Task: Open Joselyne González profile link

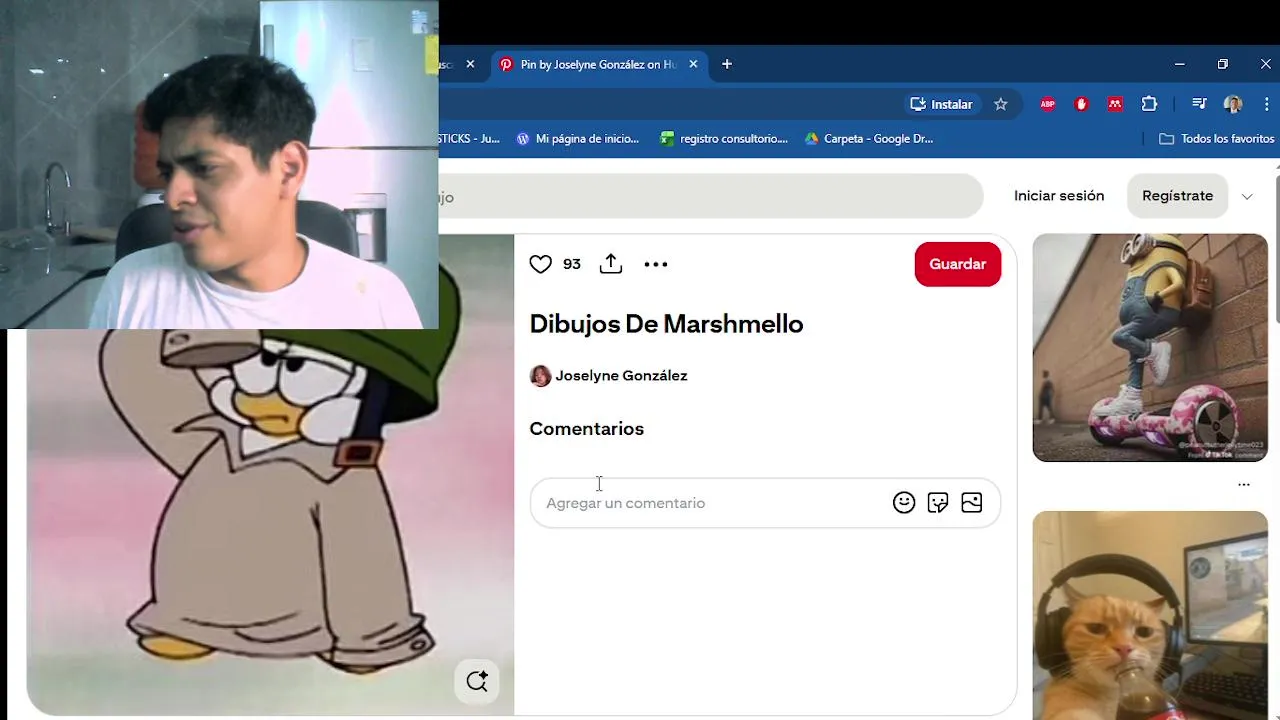Action: click(621, 376)
